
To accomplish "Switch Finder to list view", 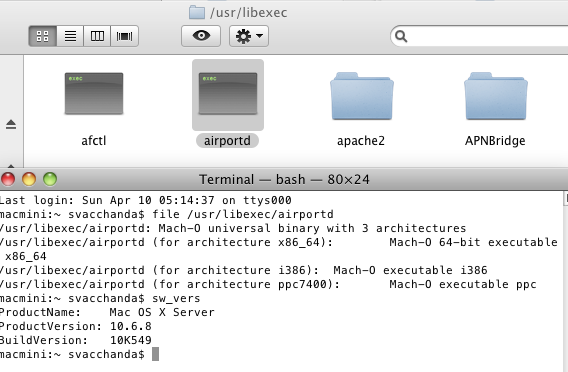I will [70, 36].
